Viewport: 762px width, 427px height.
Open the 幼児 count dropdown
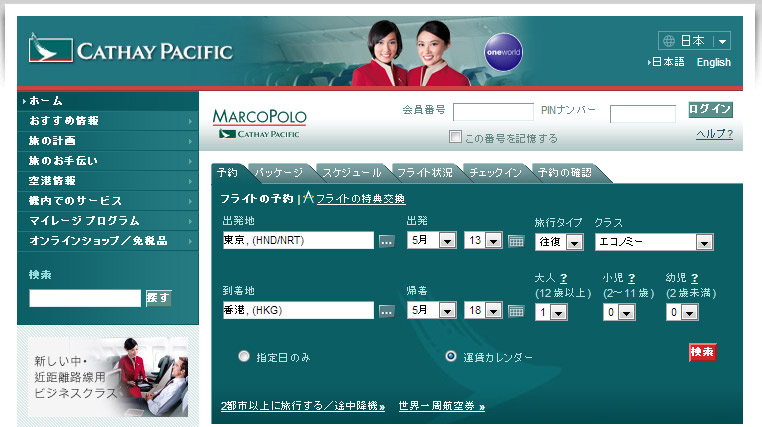click(682, 312)
